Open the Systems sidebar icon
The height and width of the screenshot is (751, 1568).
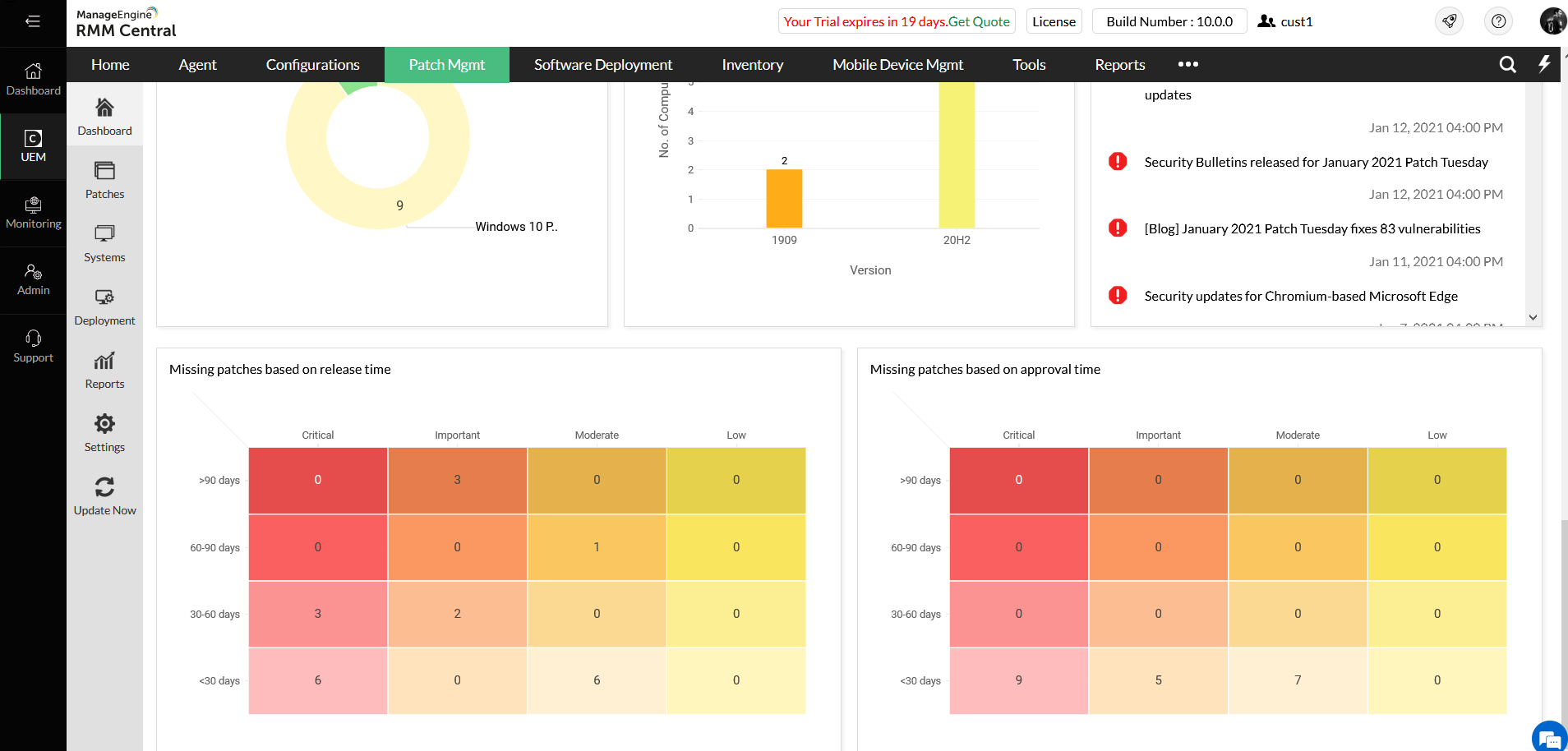pyautogui.click(x=104, y=234)
